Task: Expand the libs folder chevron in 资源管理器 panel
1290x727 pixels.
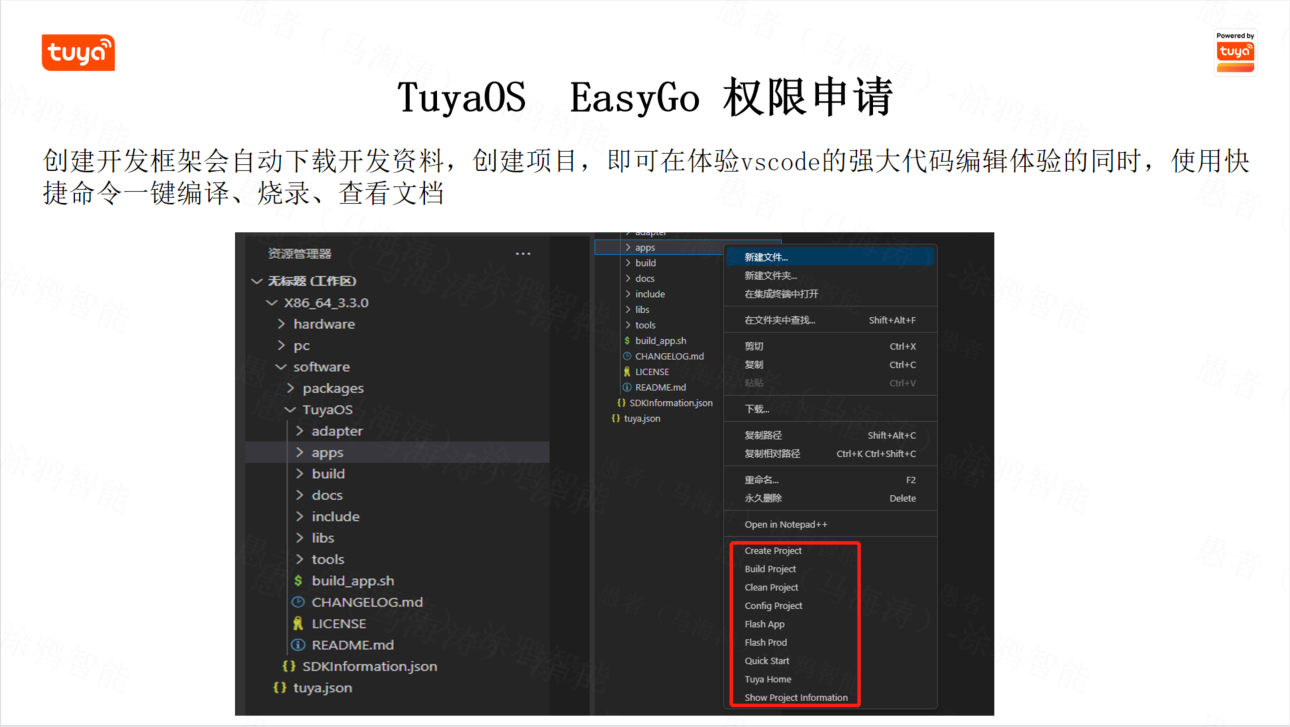Action: pos(300,538)
